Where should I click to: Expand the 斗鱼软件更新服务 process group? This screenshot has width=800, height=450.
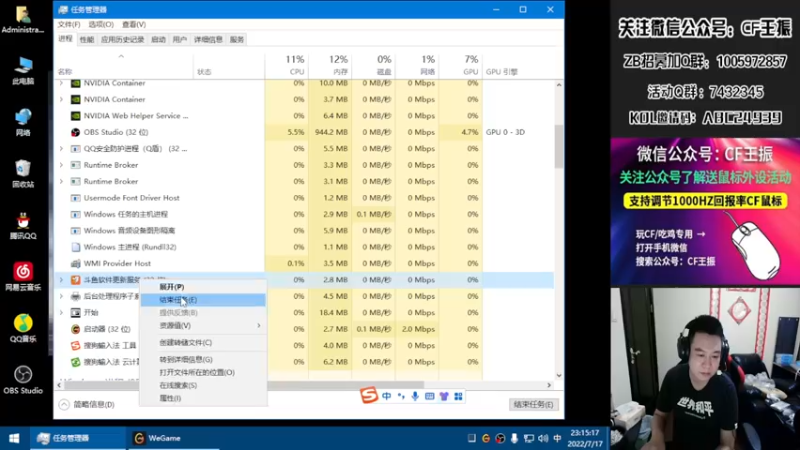coord(61,280)
